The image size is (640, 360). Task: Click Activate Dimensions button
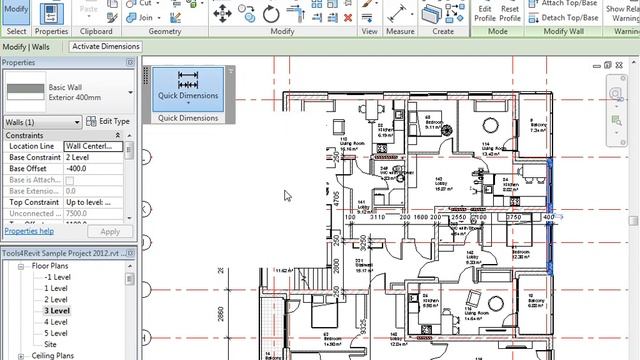click(x=106, y=47)
